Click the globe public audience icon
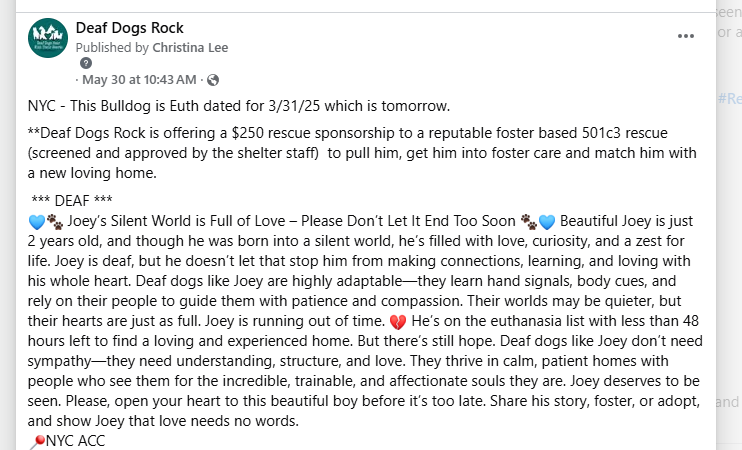The width and height of the screenshot is (742, 450). 213,80
